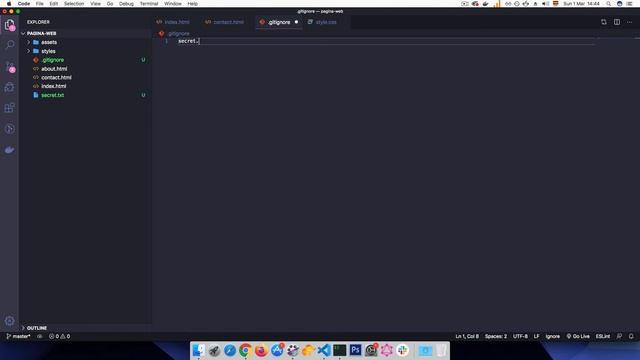Launch Google Chrome from the dock
Viewport: 640px width, 360px height.
tap(245, 350)
